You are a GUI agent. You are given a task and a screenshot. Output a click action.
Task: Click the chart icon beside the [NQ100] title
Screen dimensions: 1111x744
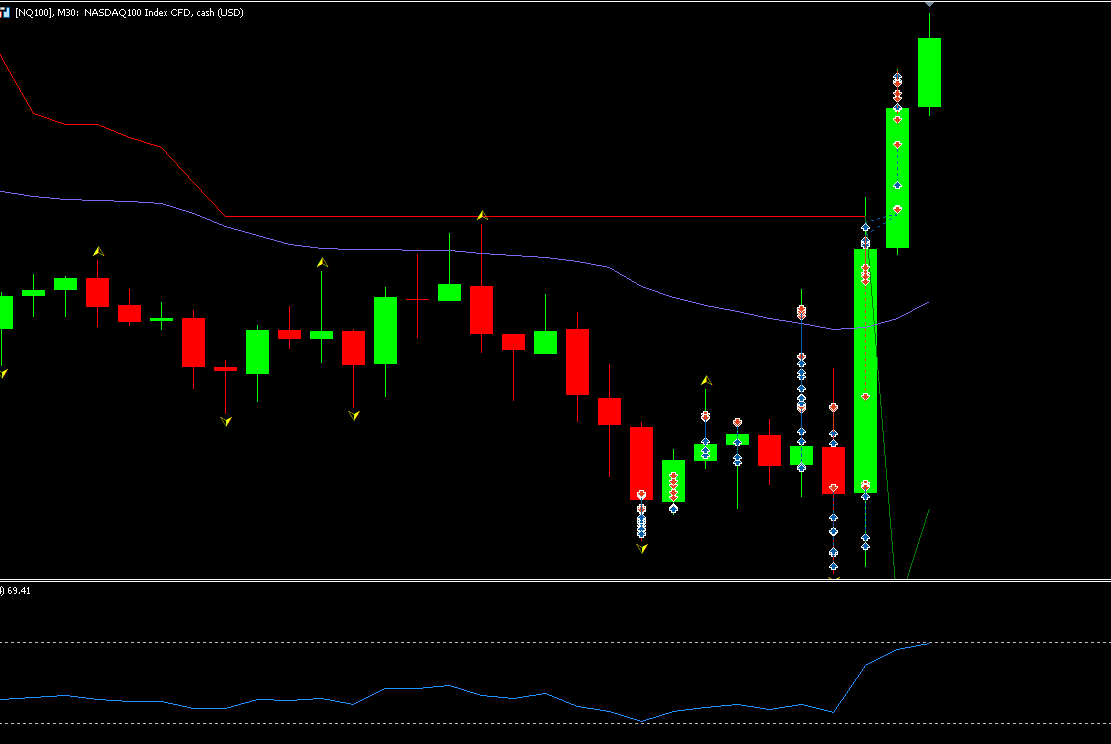pyautogui.click(x=4, y=13)
